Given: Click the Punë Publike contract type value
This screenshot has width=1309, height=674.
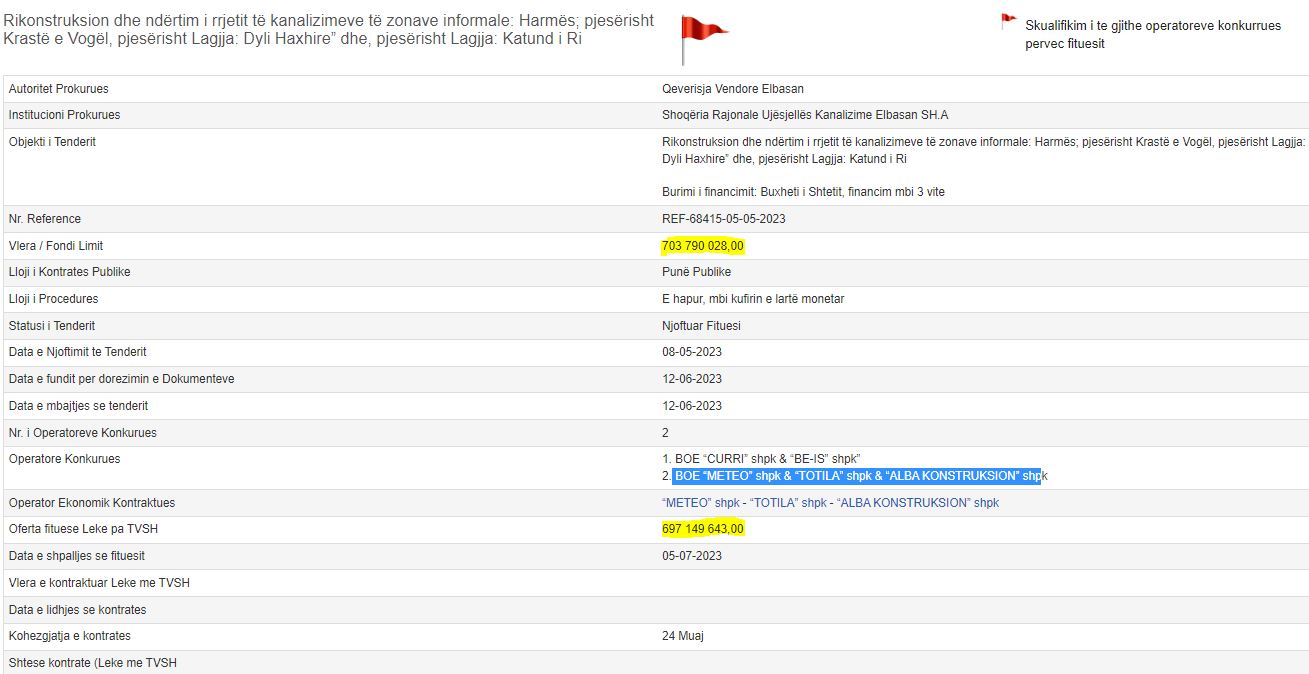Looking at the screenshot, I should coord(696,272).
